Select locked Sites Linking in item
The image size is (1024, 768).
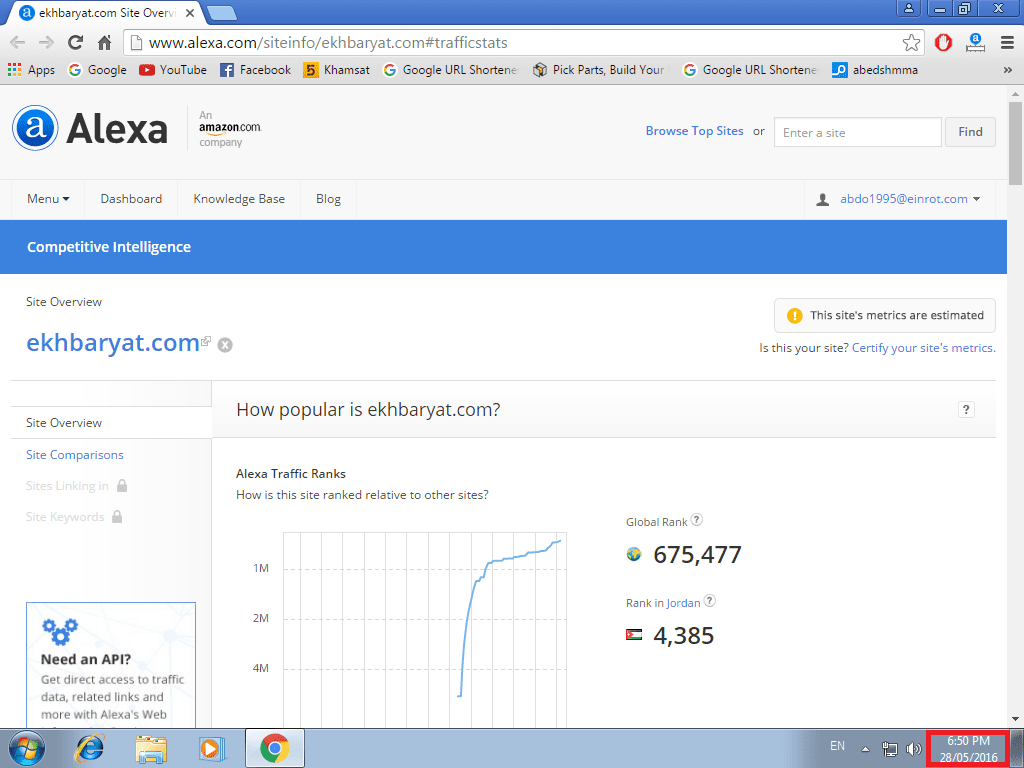[x=76, y=486]
